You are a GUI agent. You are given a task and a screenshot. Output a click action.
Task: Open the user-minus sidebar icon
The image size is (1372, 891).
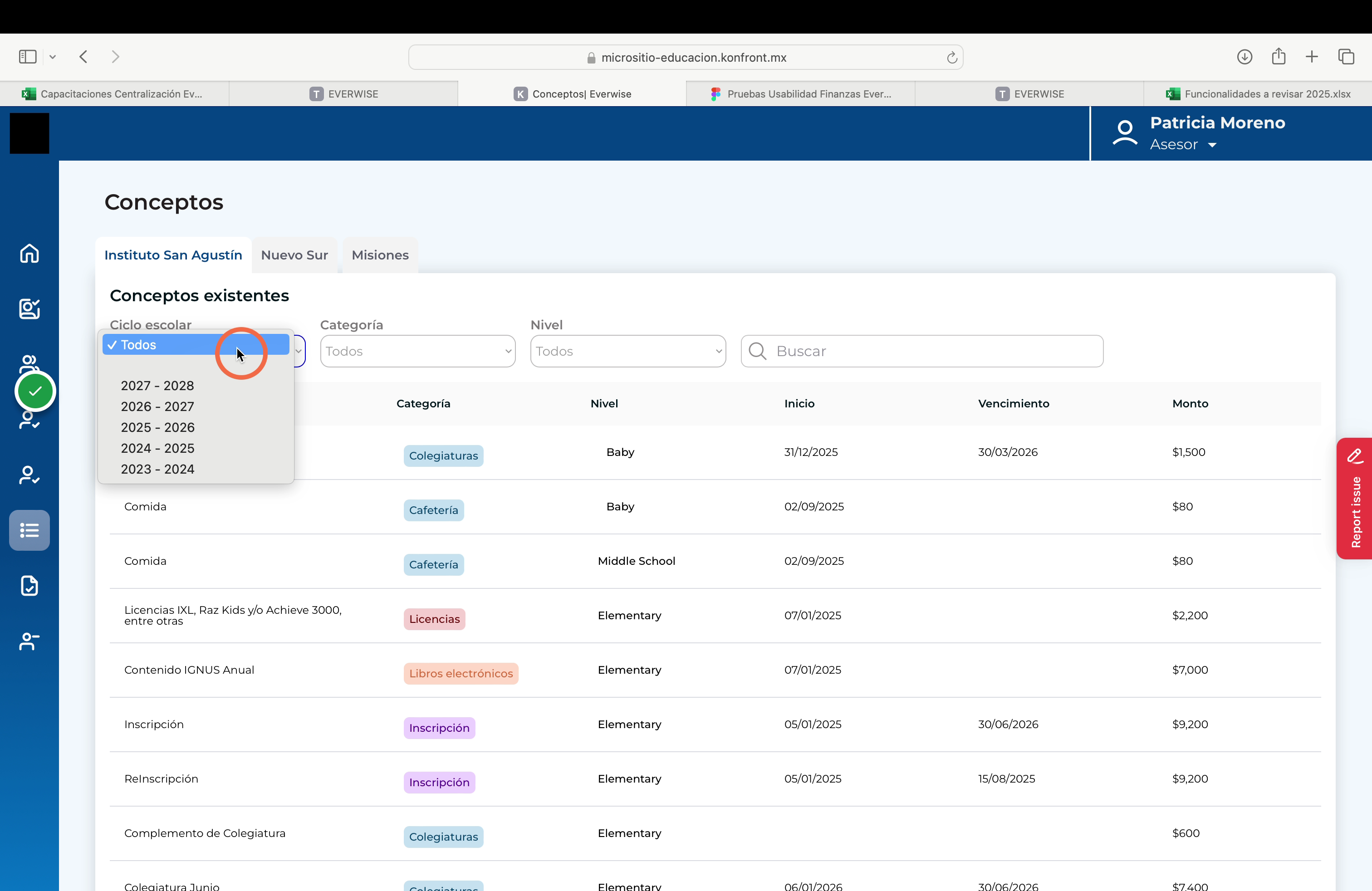coord(29,641)
